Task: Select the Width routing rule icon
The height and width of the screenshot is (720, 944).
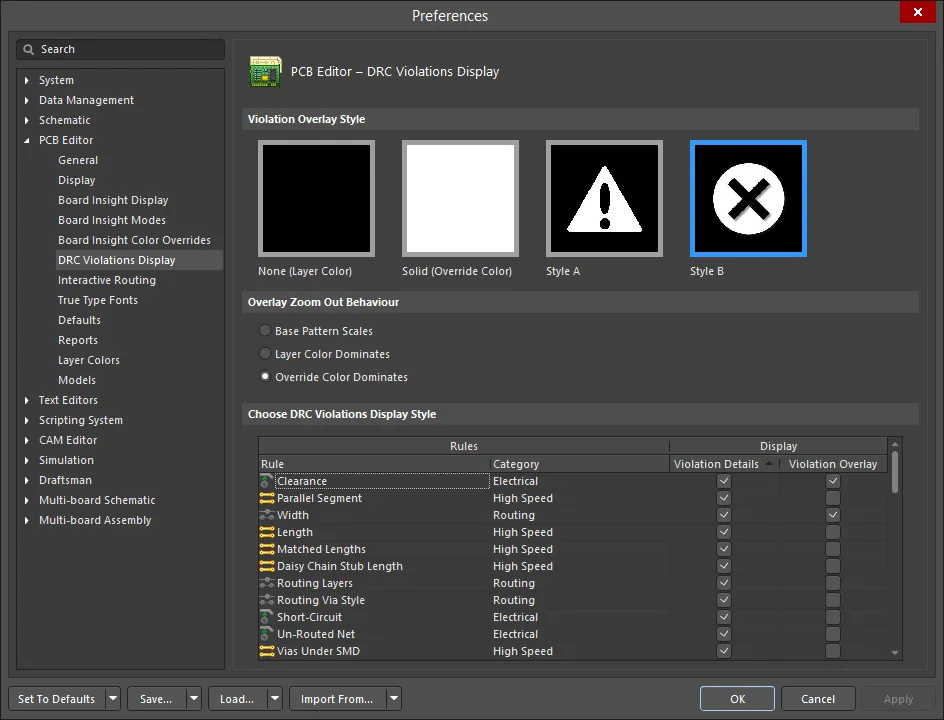Action: point(265,515)
